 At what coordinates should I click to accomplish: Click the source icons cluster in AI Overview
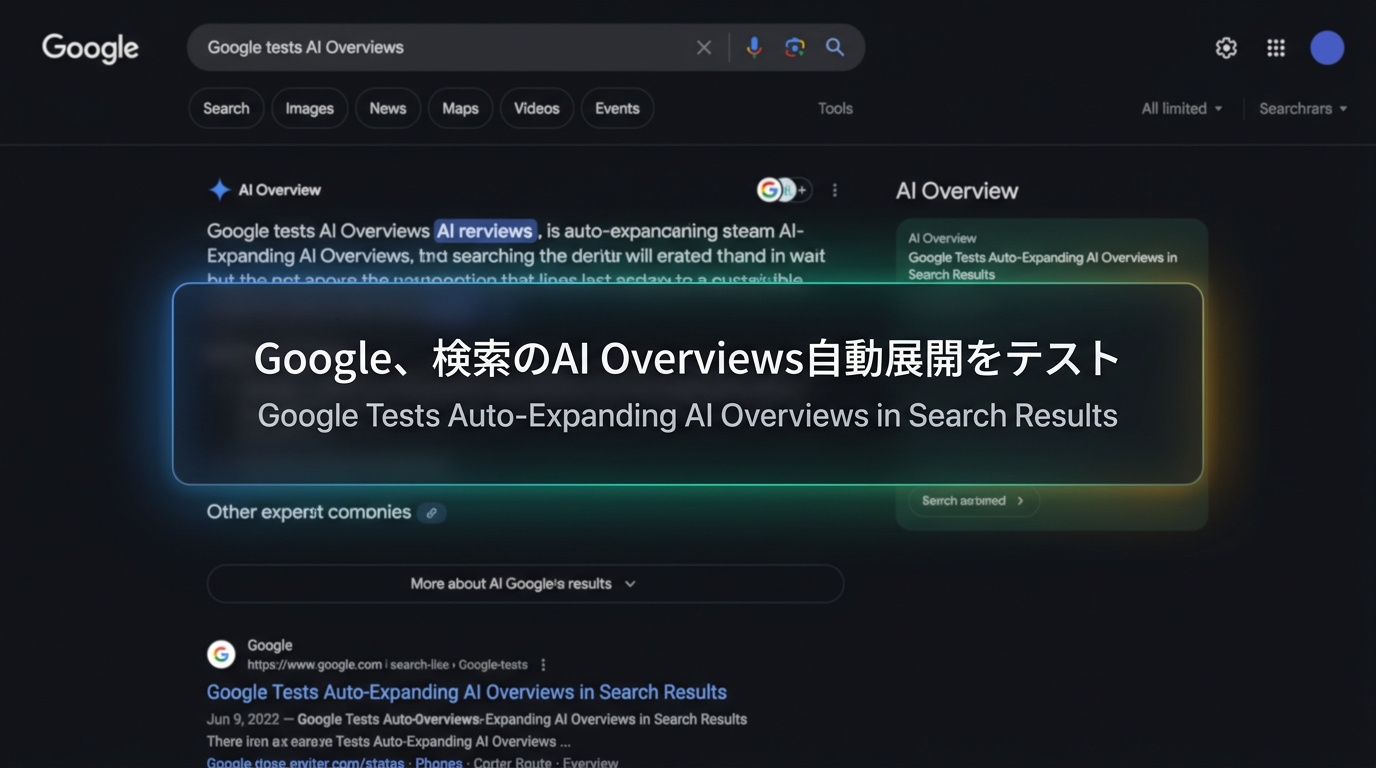pyautogui.click(x=784, y=190)
